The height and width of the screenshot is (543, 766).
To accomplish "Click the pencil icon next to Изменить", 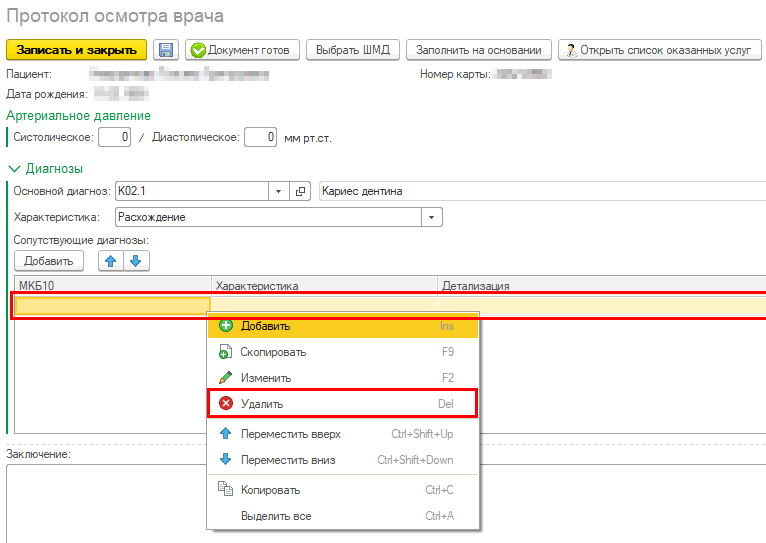I will (x=225, y=378).
